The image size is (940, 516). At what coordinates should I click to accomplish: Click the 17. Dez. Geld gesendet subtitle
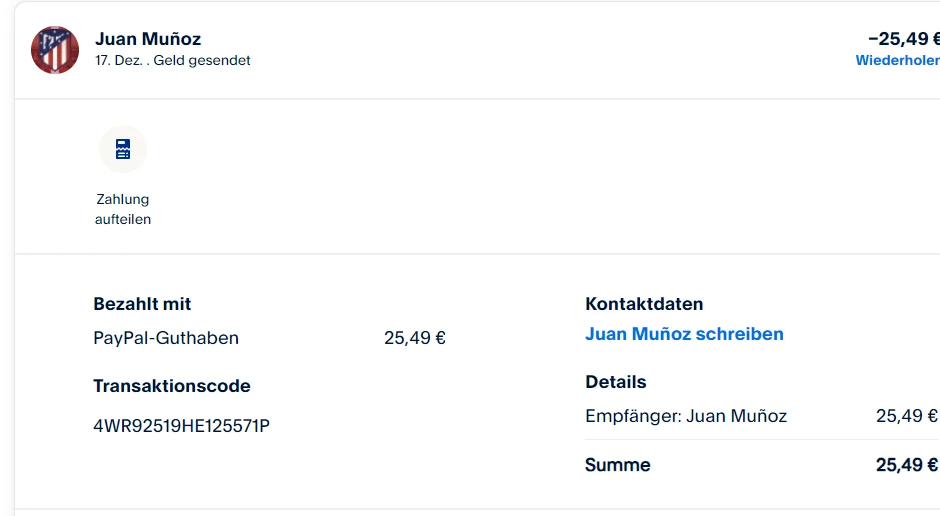click(173, 60)
